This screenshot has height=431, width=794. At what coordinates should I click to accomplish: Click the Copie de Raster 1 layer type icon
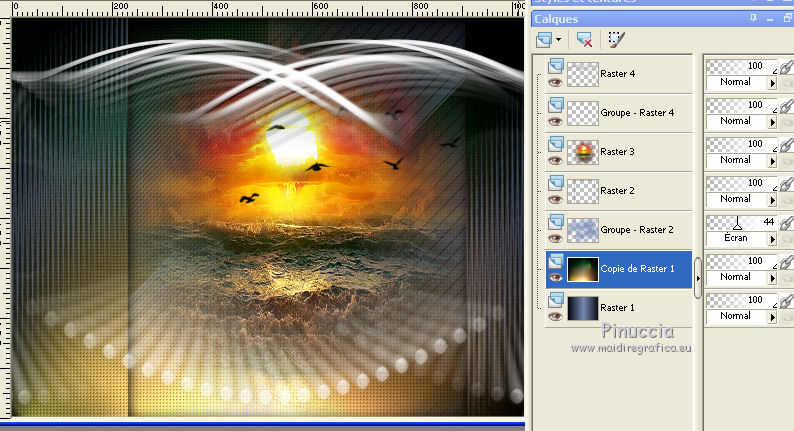coord(556,260)
